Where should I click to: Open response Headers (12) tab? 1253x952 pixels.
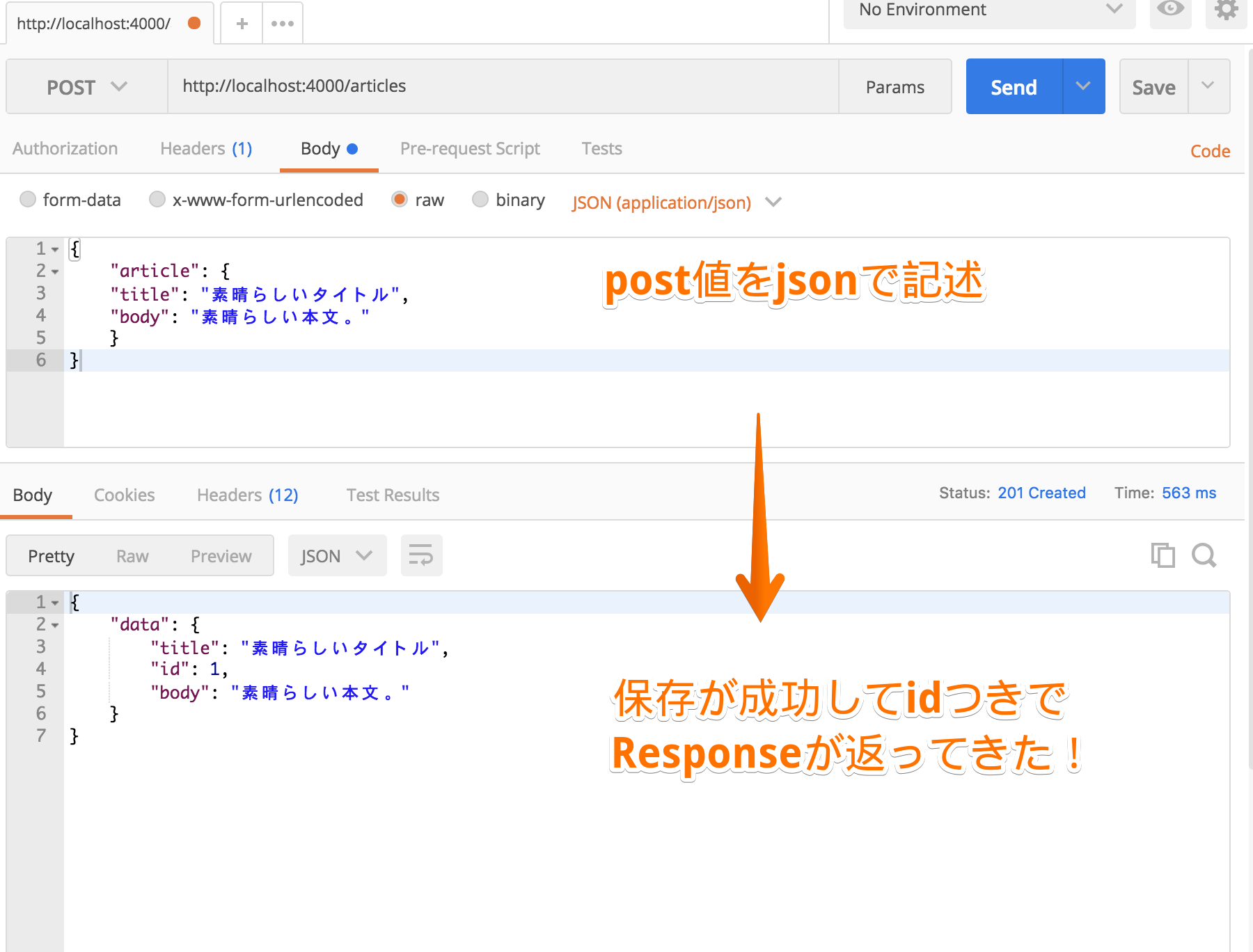coord(248,495)
